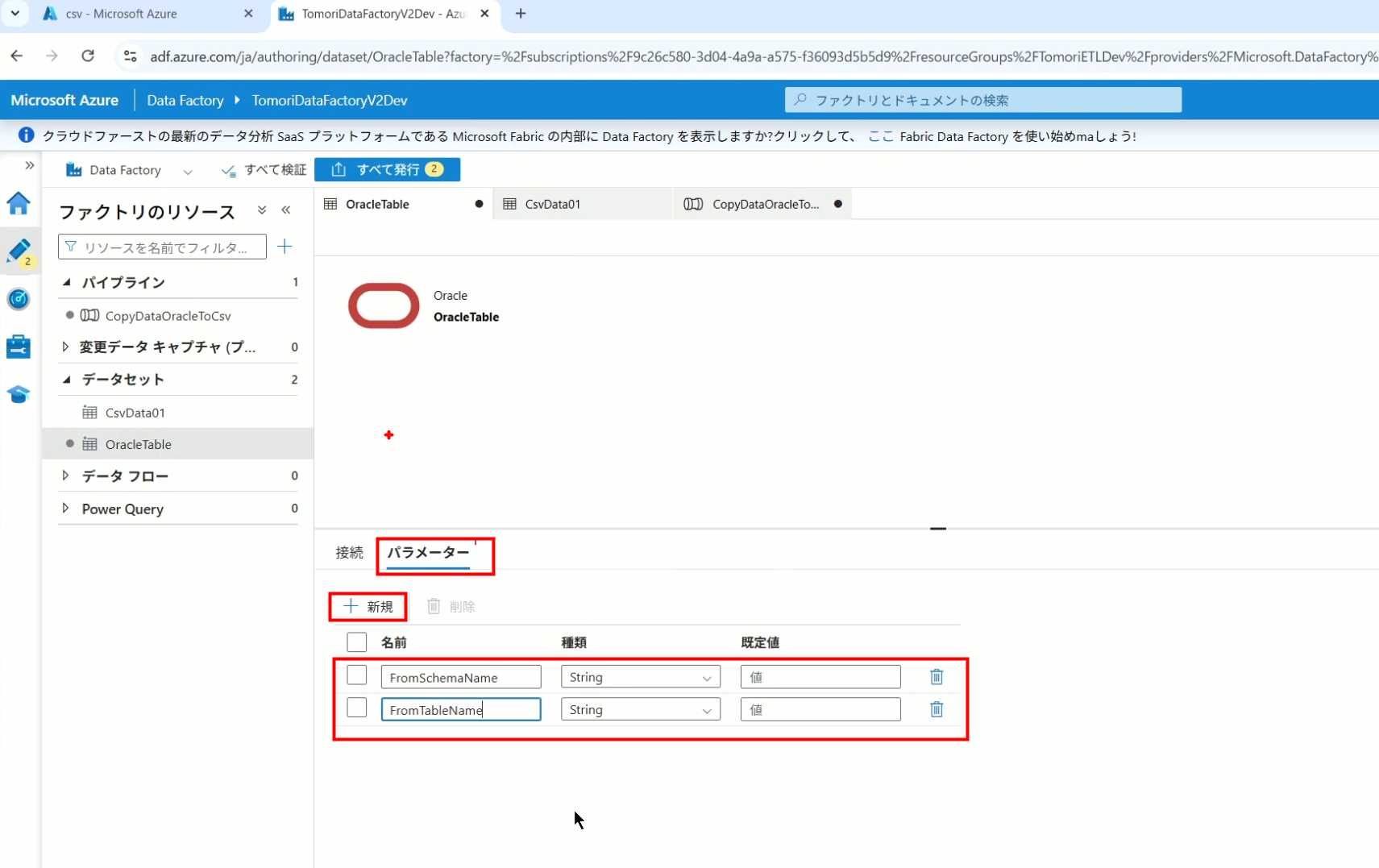Open the Monitor gauge icon in sidebar
The width and height of the screenshot is (1379, 868).
tap(19, 299)
